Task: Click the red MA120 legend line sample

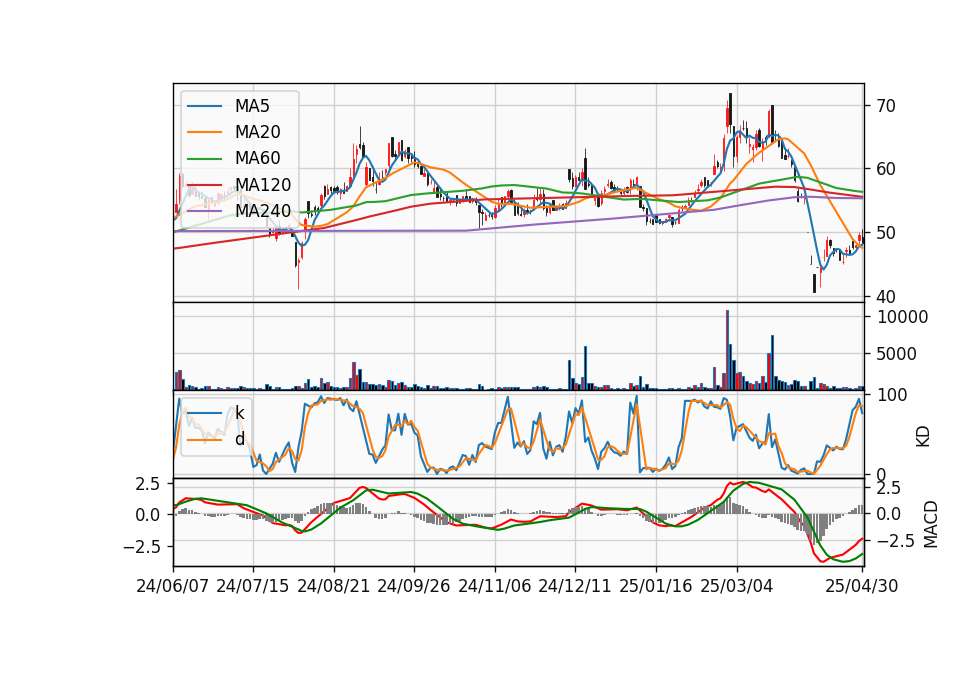Action: coord(204,185)
